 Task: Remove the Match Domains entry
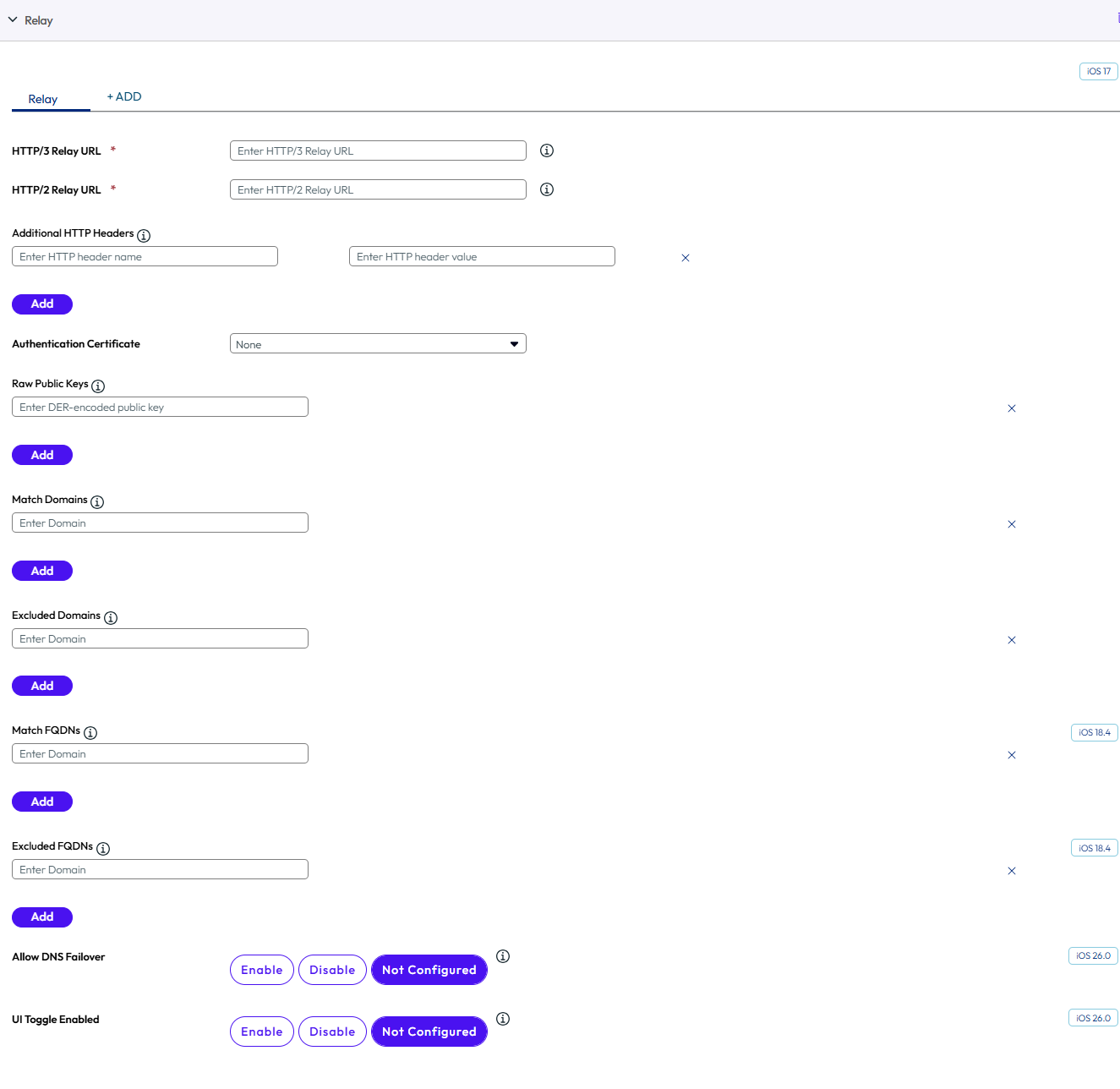1012,524
